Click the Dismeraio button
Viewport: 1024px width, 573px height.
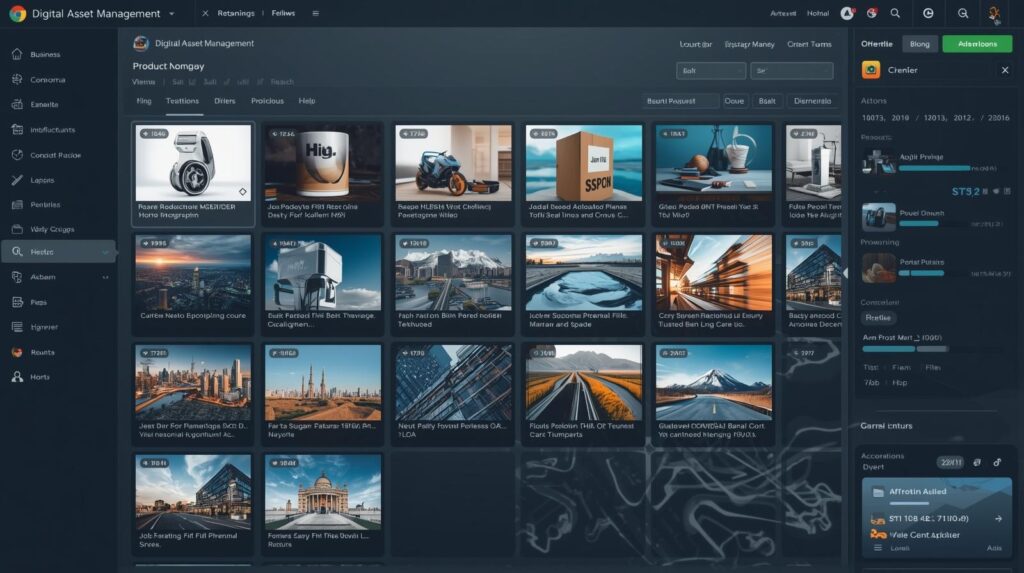[812, 101]
